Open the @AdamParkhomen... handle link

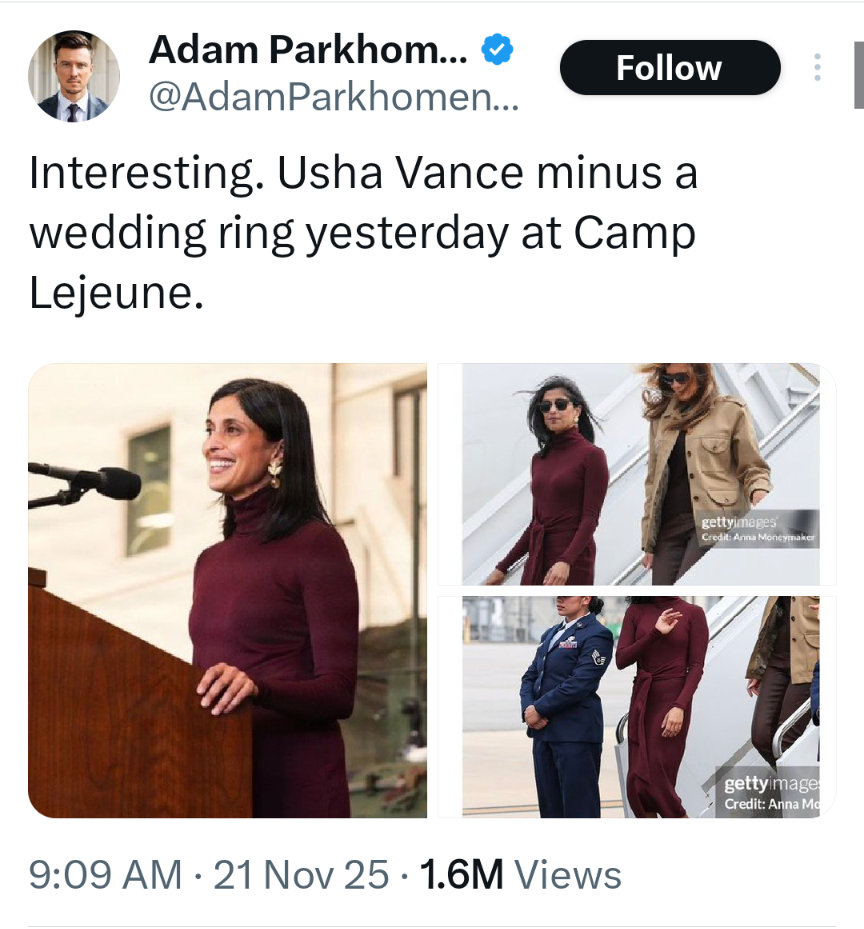333,97
